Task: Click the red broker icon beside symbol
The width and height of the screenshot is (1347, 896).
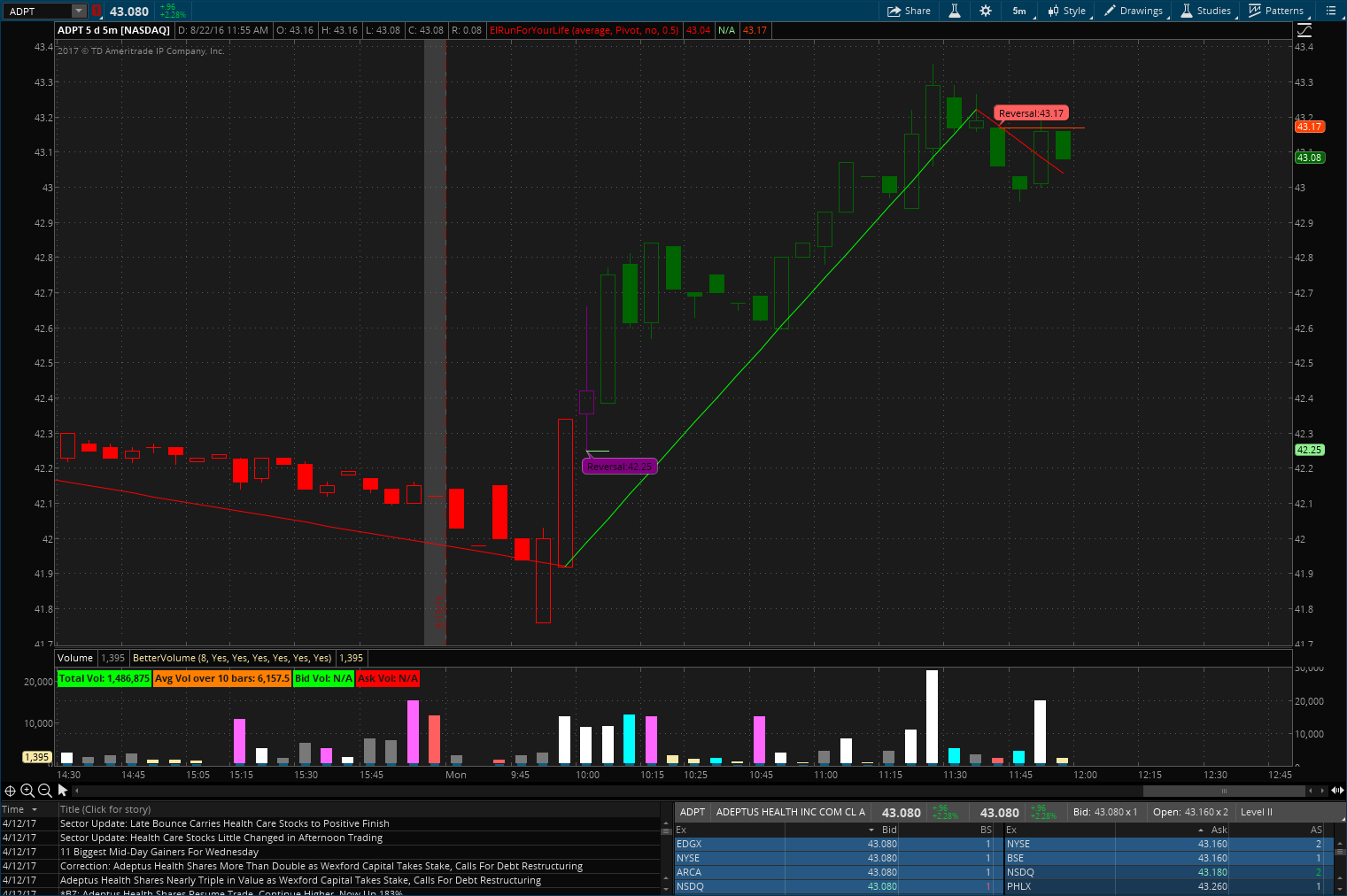Action: point(97,11)
